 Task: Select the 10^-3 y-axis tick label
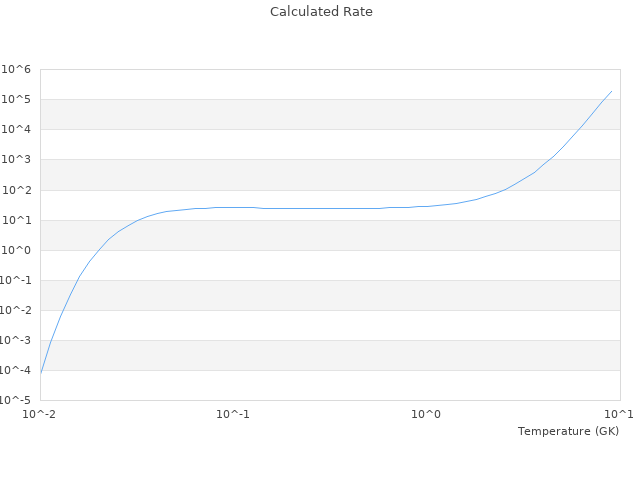point(15,340)
